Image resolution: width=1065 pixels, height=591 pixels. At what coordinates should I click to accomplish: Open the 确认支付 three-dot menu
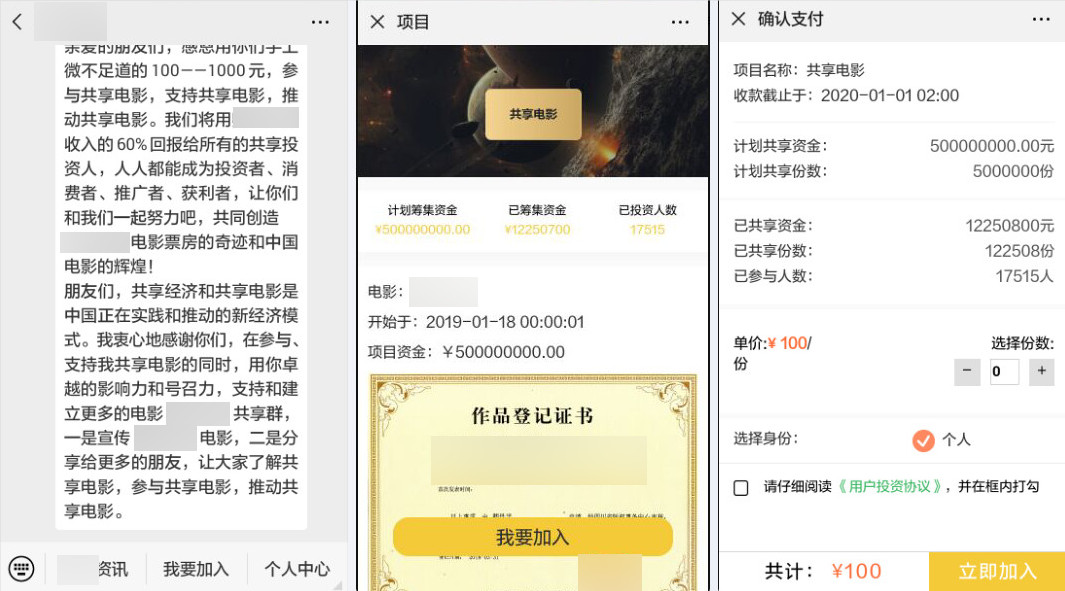tap(1041, 19)
